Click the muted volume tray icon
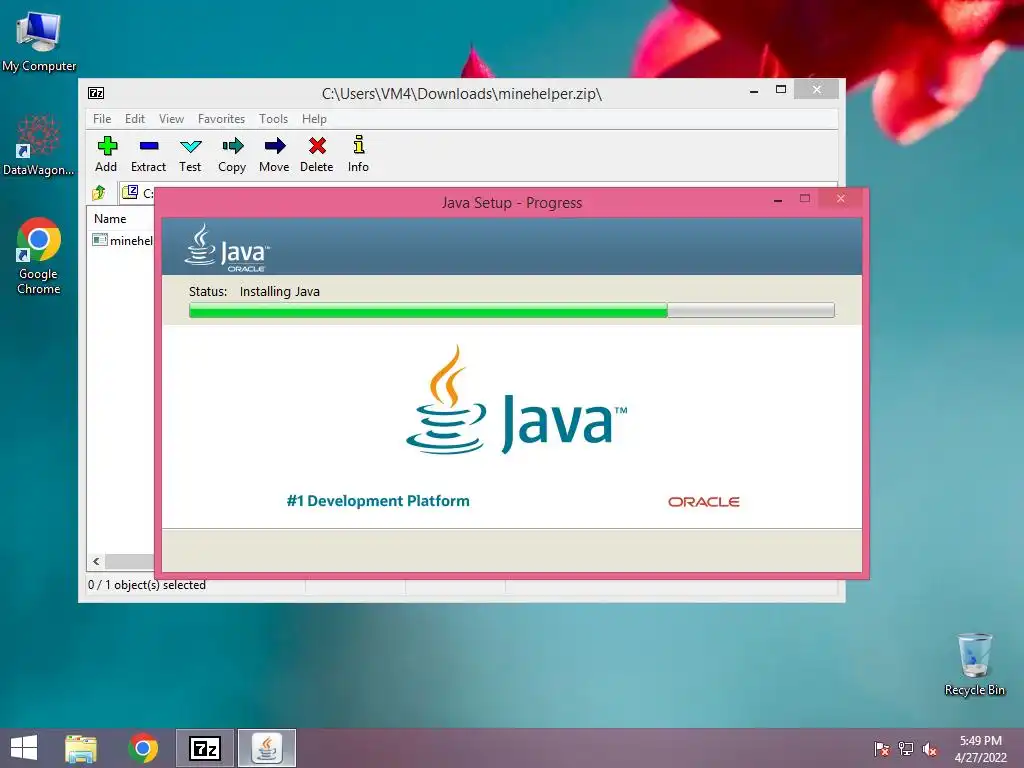This screenshot has width=1024, height=768. pyautogui.click(x=930, y=749)
